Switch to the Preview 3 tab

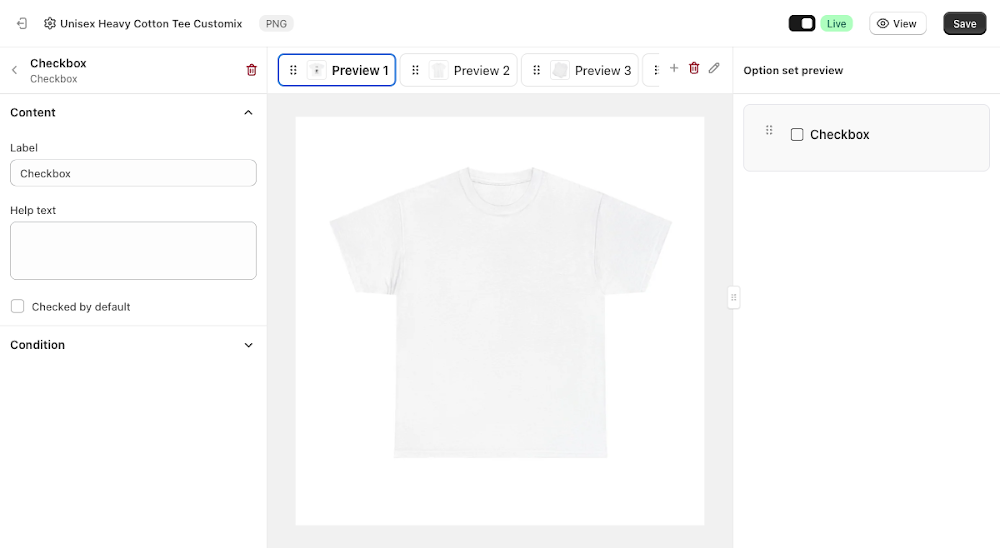coord(580,70)
